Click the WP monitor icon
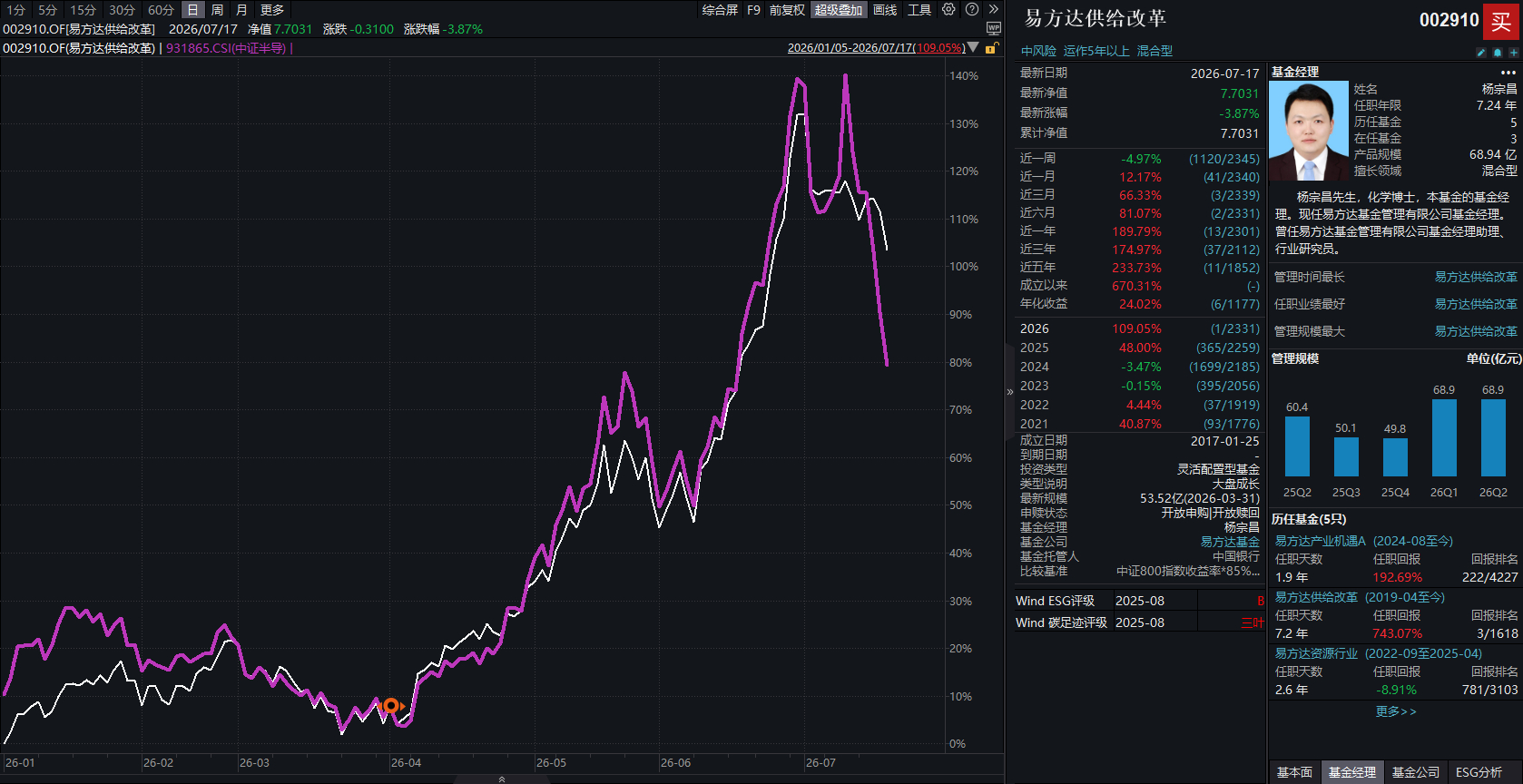This screenshot has height=784, width=1523. point(993,29)
